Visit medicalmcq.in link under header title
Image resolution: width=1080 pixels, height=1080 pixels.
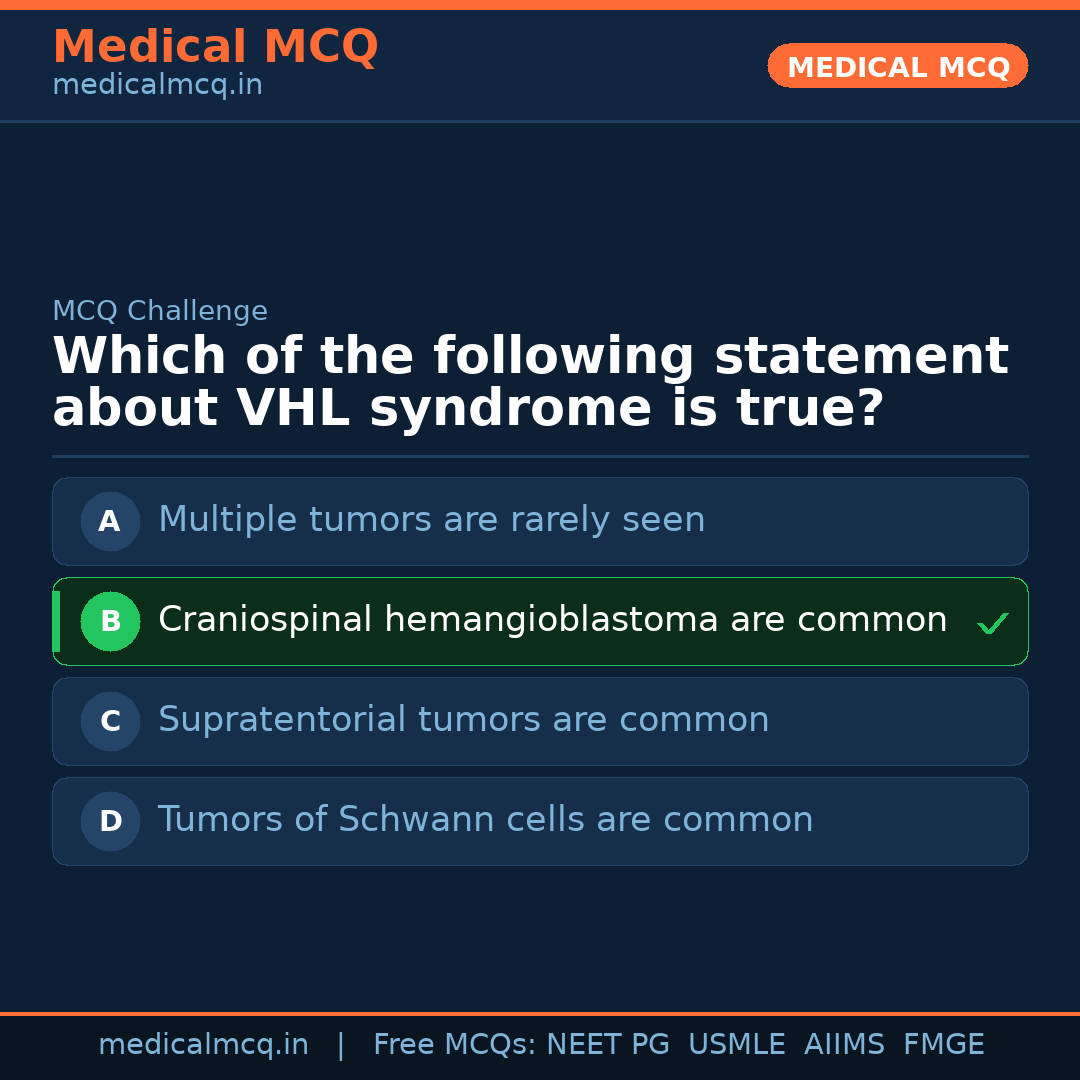click(x=157, y=86)
